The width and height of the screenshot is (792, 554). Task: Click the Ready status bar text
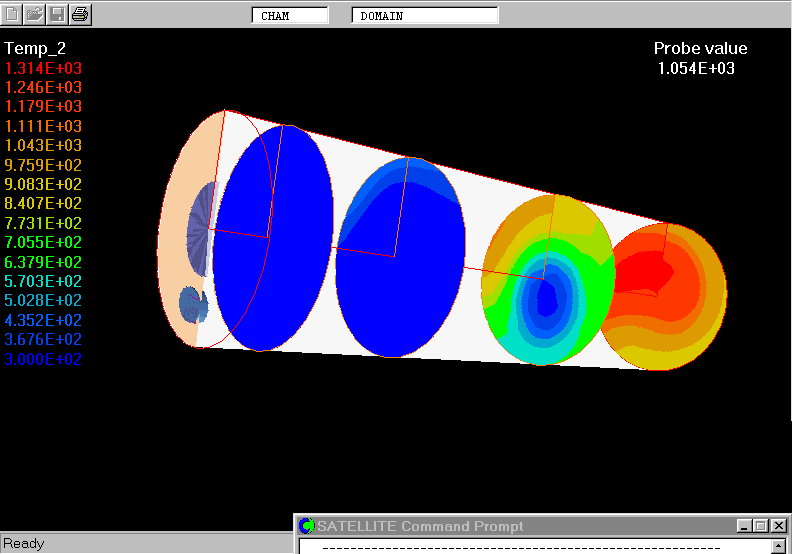(x=24, y=543)
